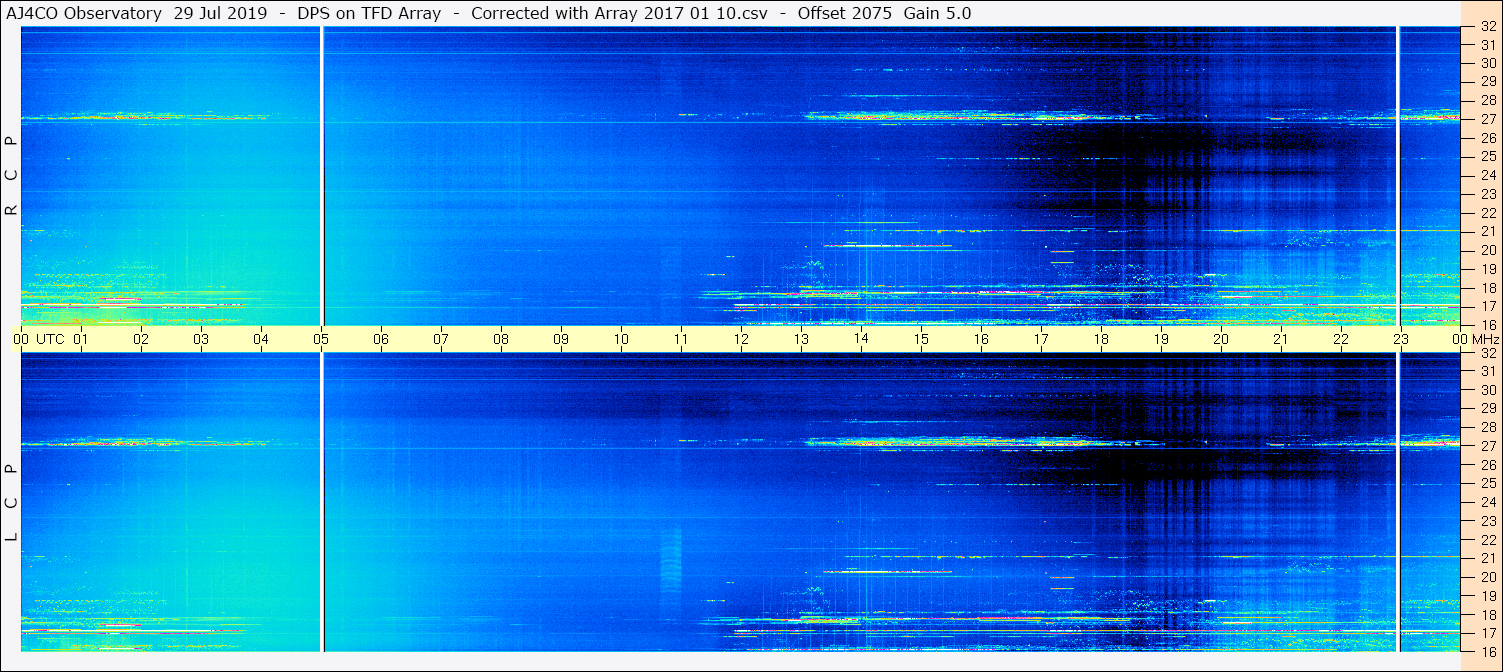Image resolution: width=1503 pixels, height=672 pixels.
Task: Select the 09 hour tick on the time axis
Action: coord(561,339)
